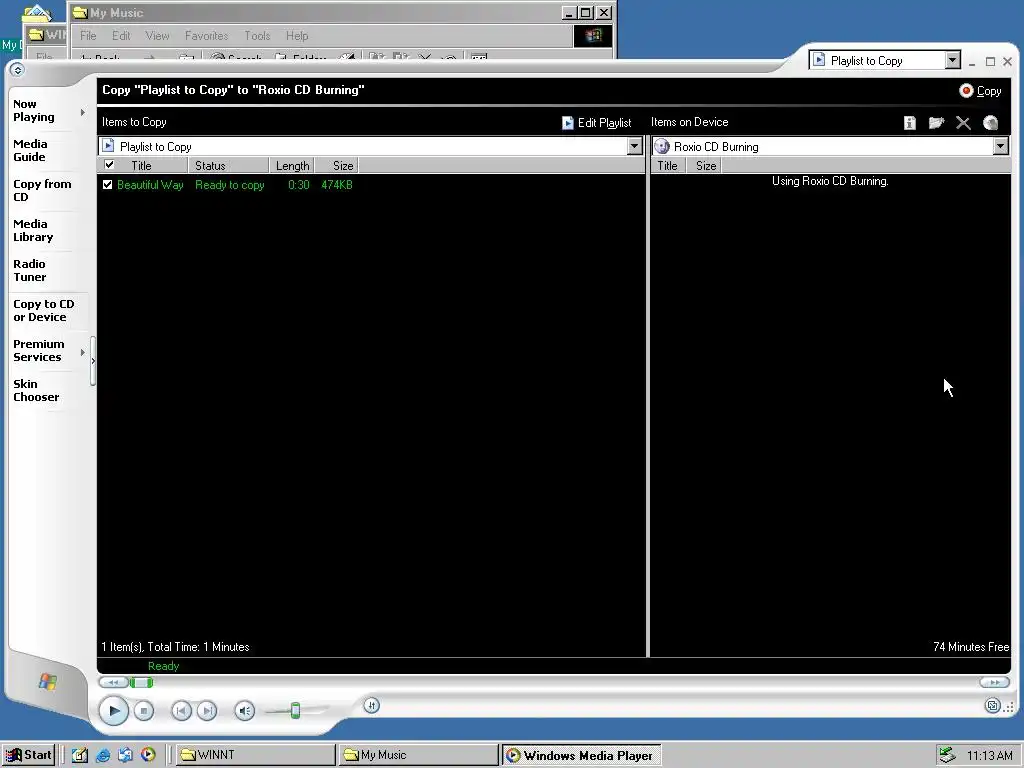Open the Items to Copy playlist dropdown
The width and height of the screenshot is (1024, 768).
click(635, 146)
